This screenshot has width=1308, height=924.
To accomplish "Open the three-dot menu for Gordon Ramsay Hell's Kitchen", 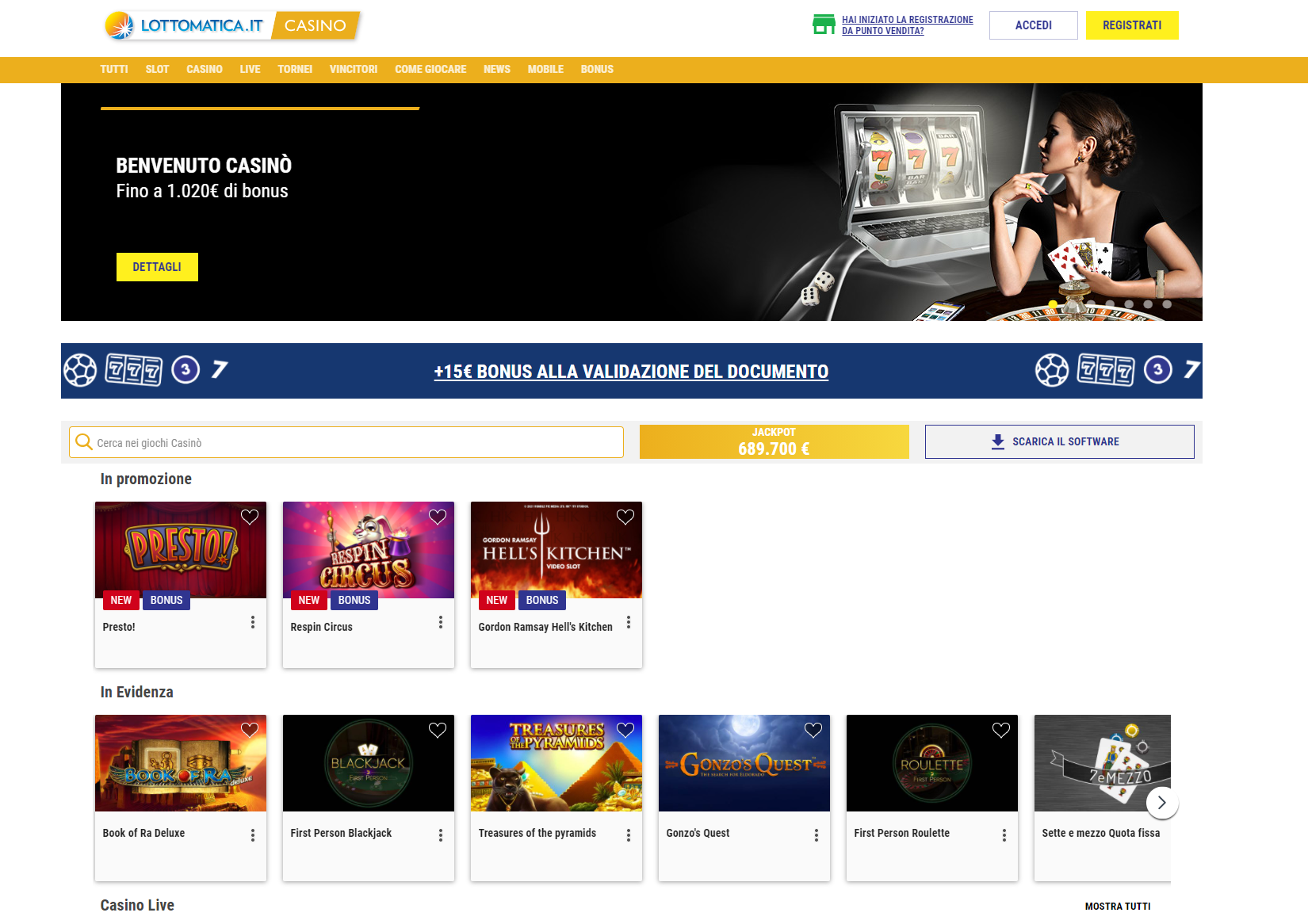I will tap(629, 622).
